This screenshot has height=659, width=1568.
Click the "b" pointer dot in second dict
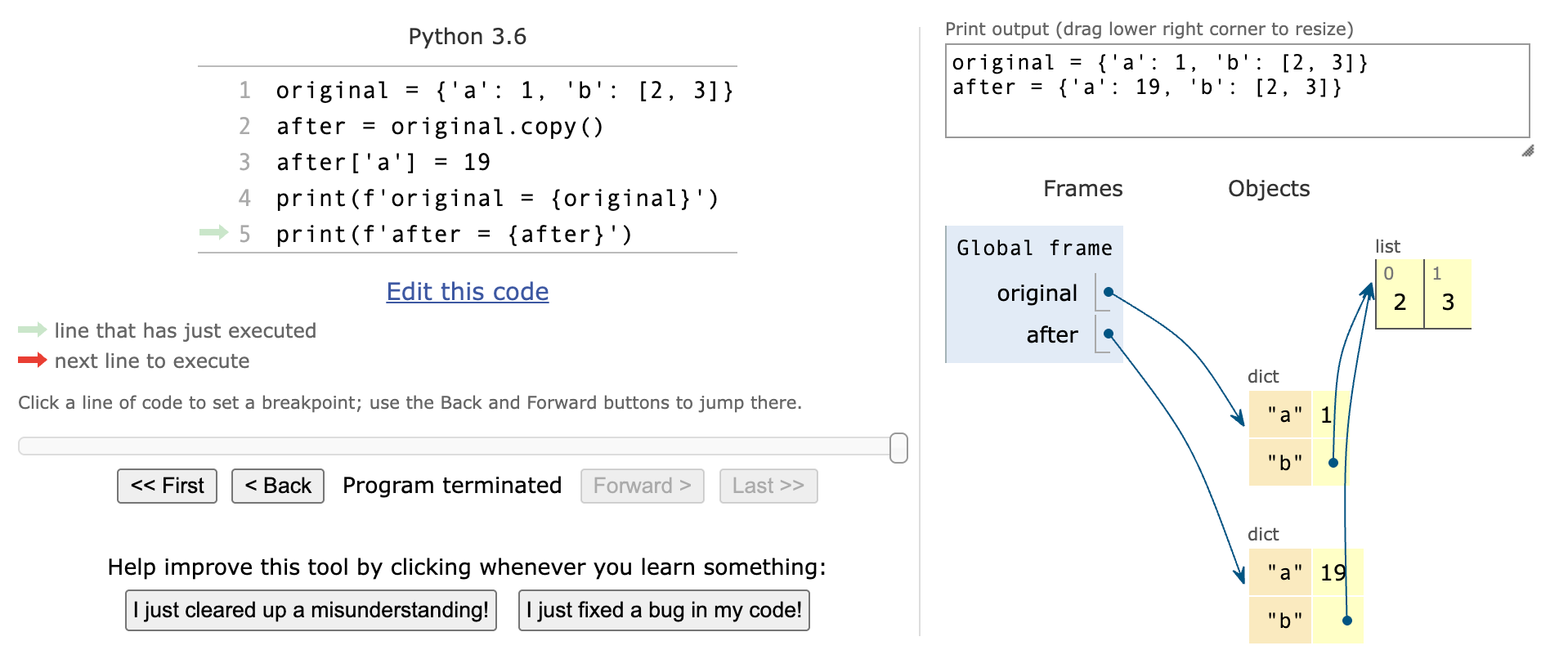1347,621
